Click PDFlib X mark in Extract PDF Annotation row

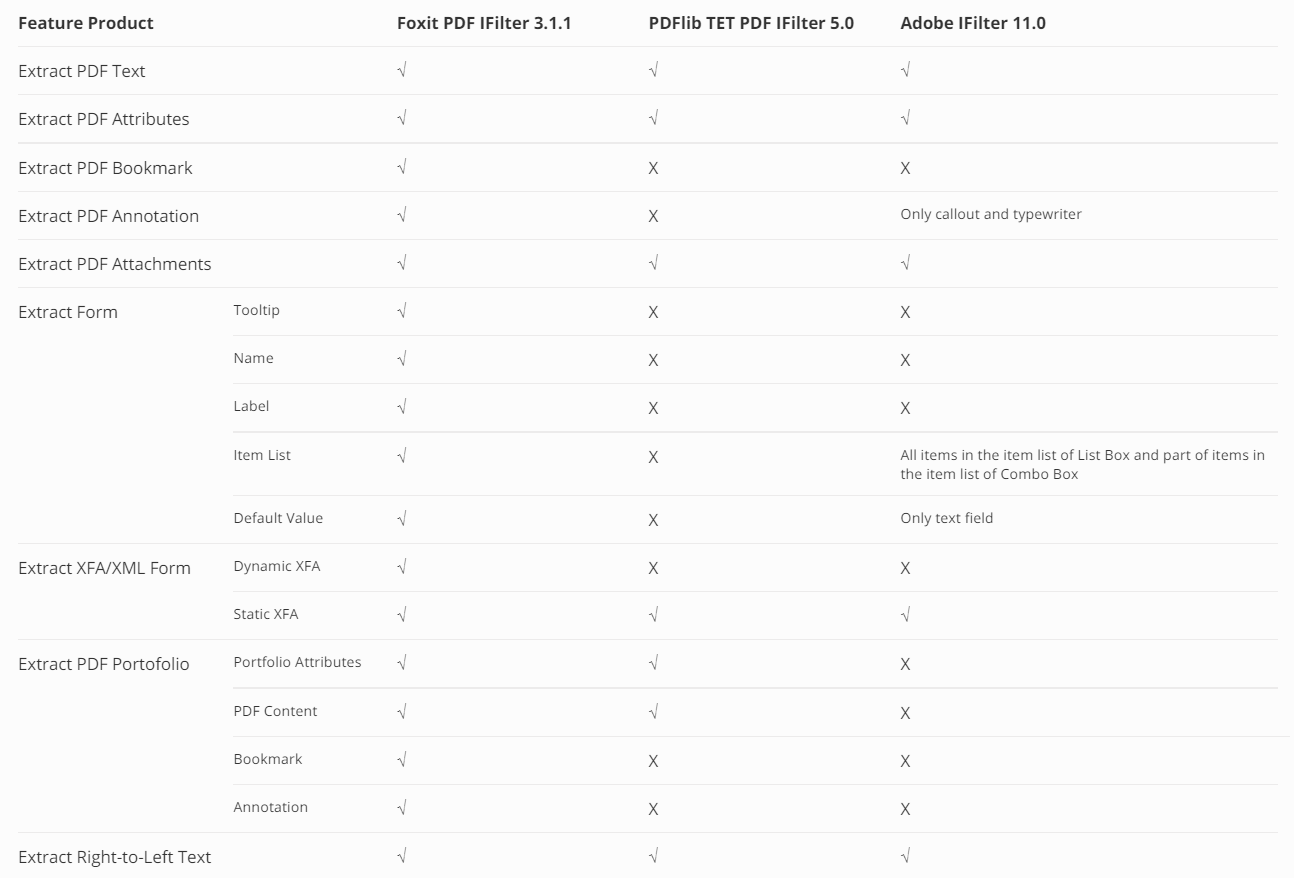653,216
